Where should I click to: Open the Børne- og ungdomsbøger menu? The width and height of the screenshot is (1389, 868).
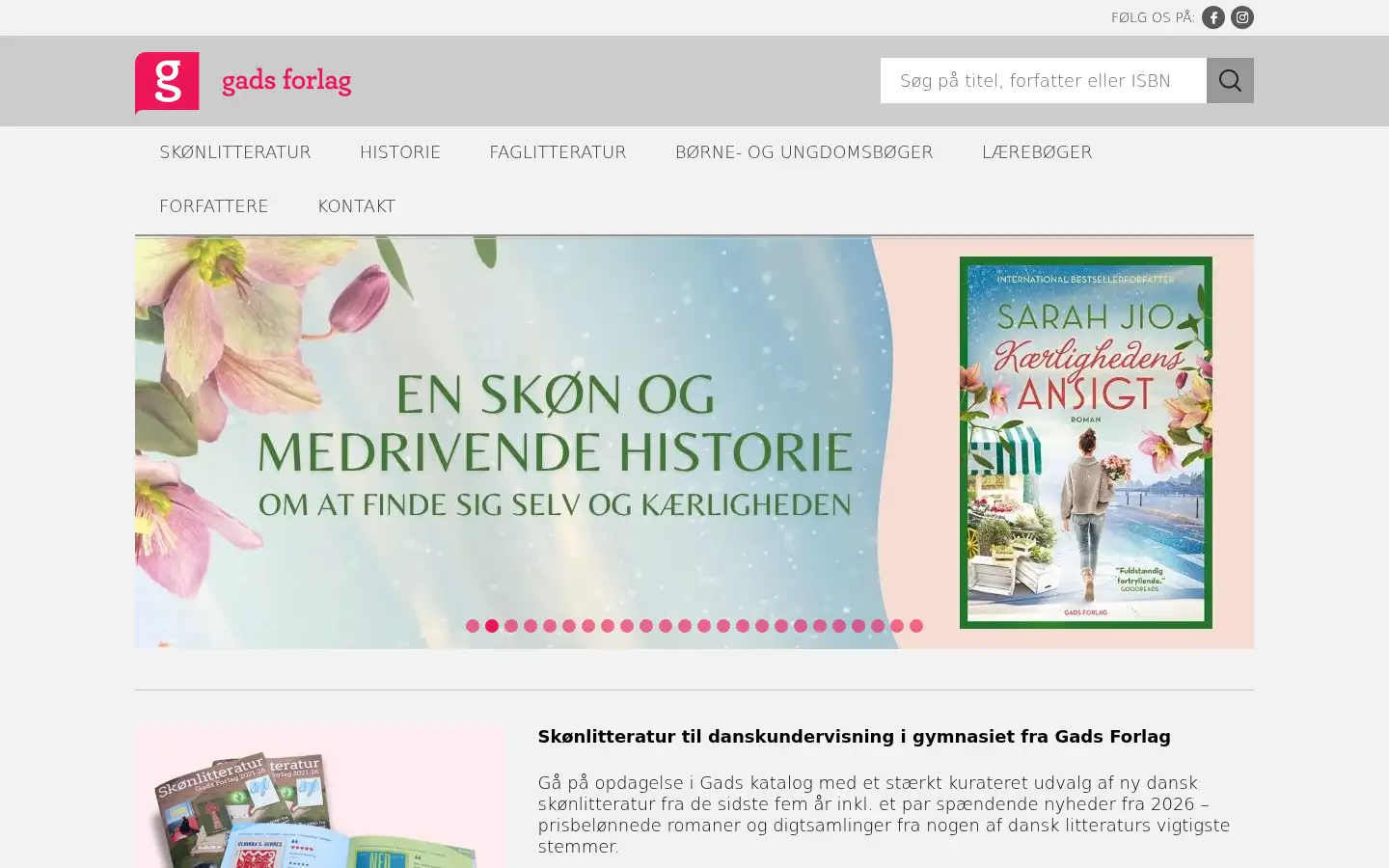(x=804, y=152)
